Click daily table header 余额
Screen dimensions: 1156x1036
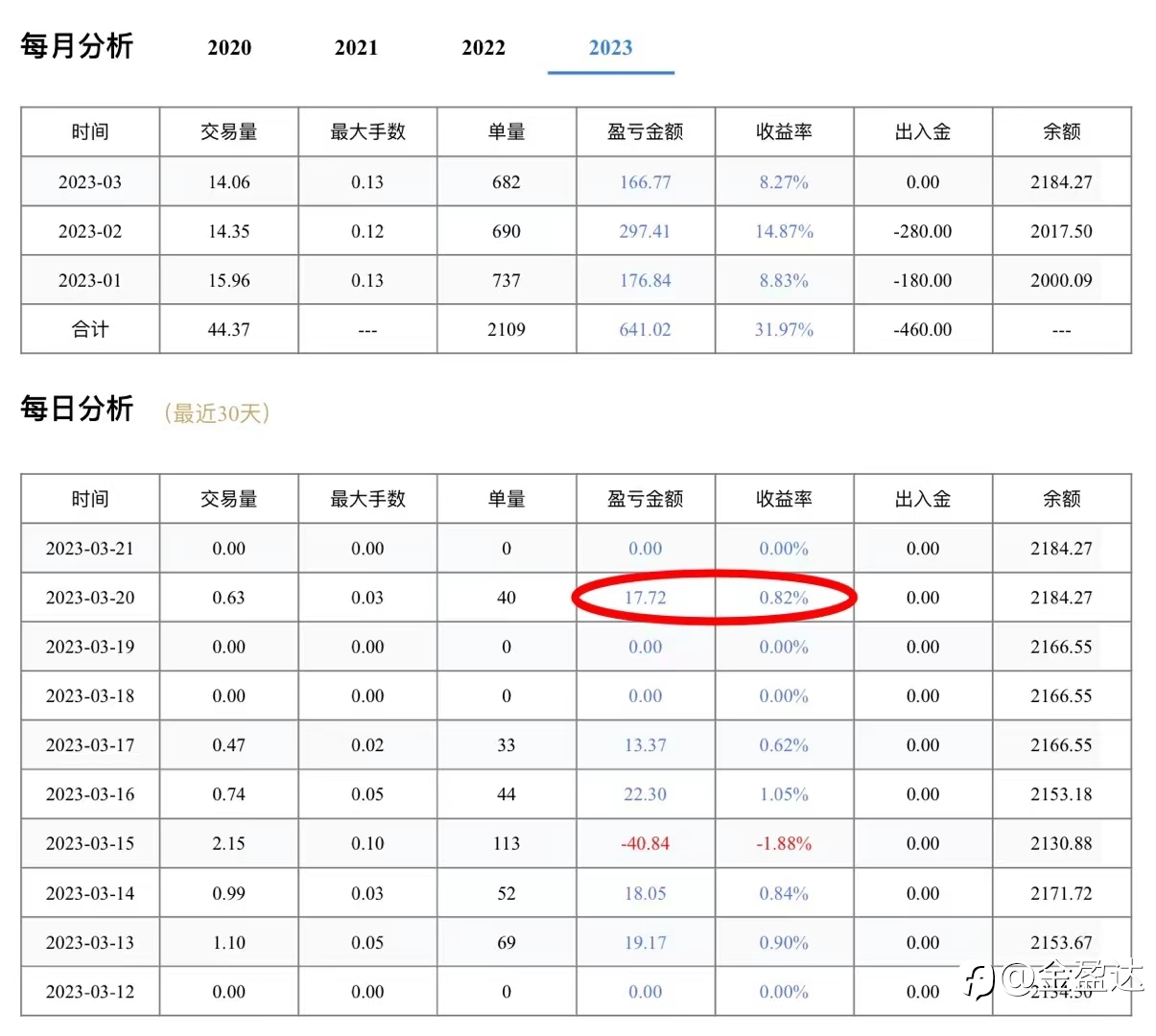(x=1062, y=499)
